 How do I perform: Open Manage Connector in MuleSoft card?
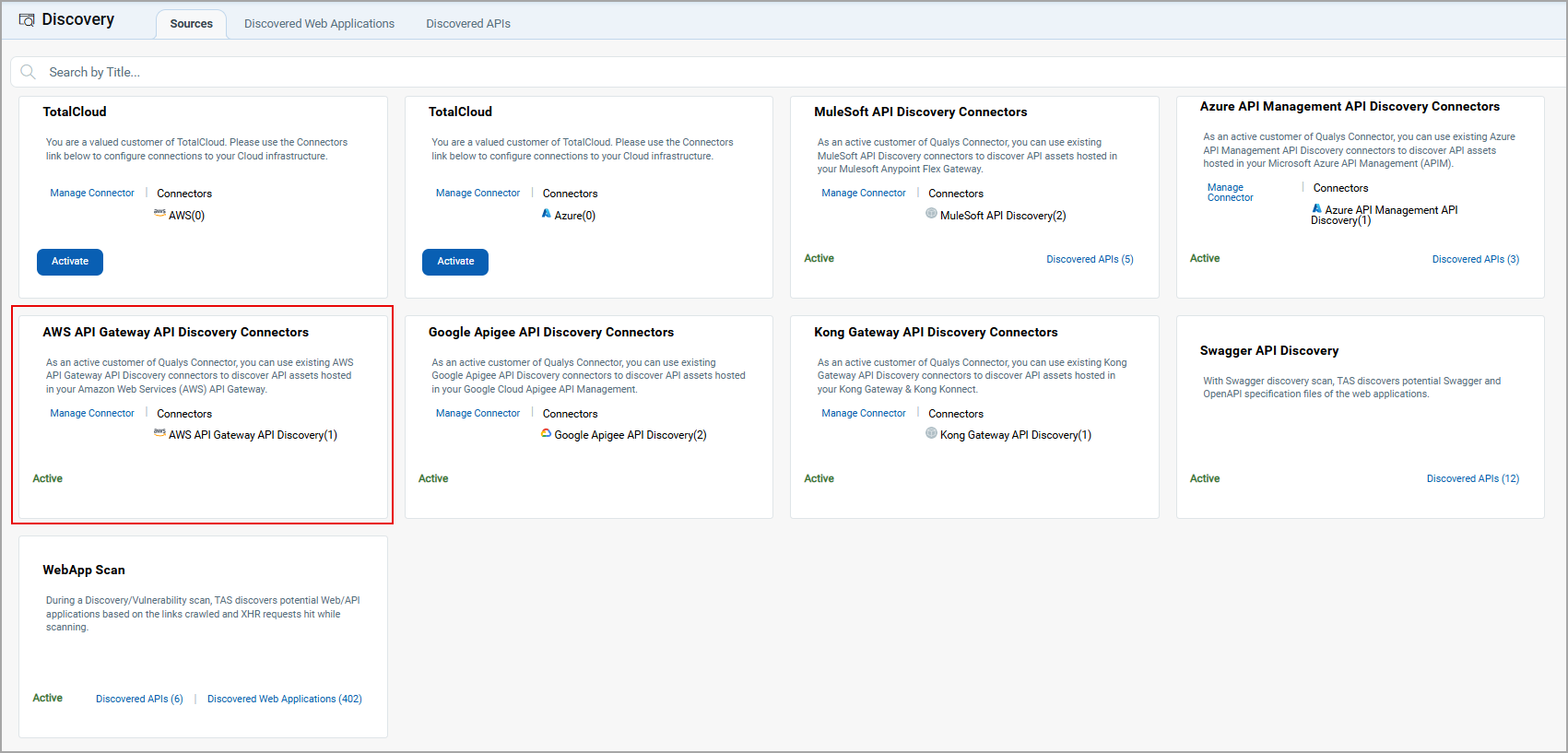pyautogui.click(x=864, y=193)
